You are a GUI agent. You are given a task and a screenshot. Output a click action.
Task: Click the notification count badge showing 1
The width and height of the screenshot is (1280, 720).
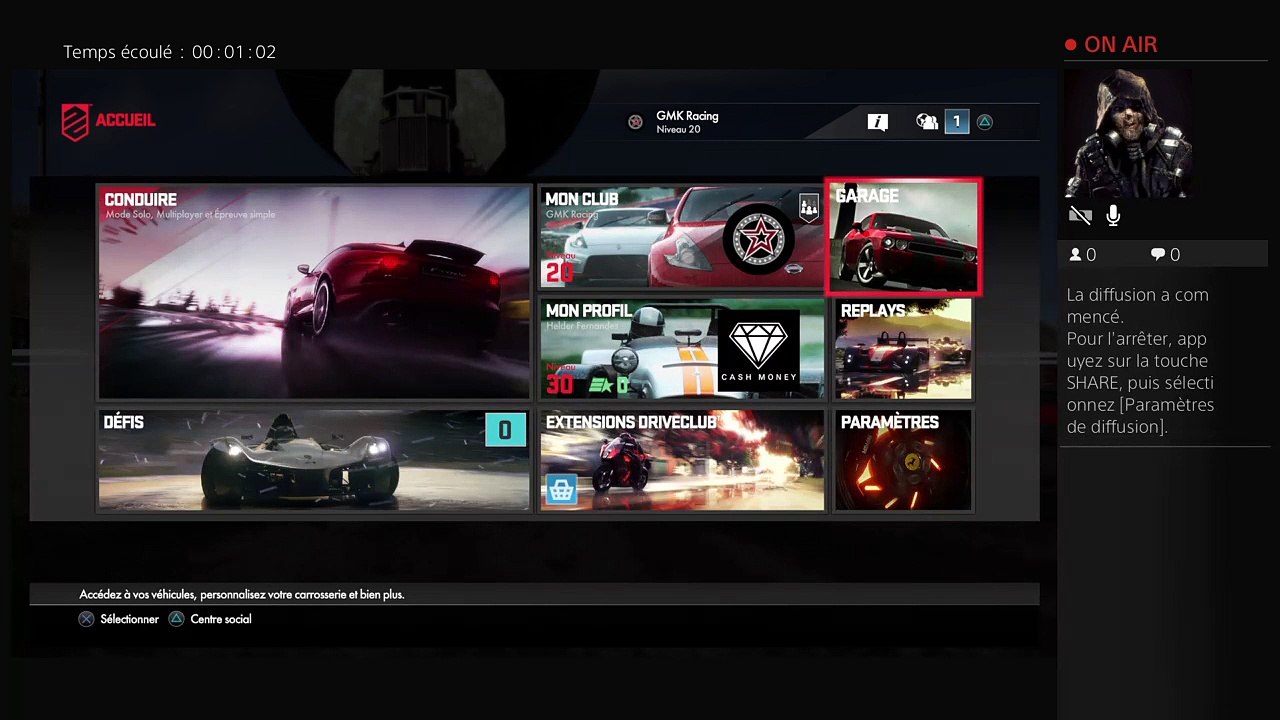[x=956, y=122]
